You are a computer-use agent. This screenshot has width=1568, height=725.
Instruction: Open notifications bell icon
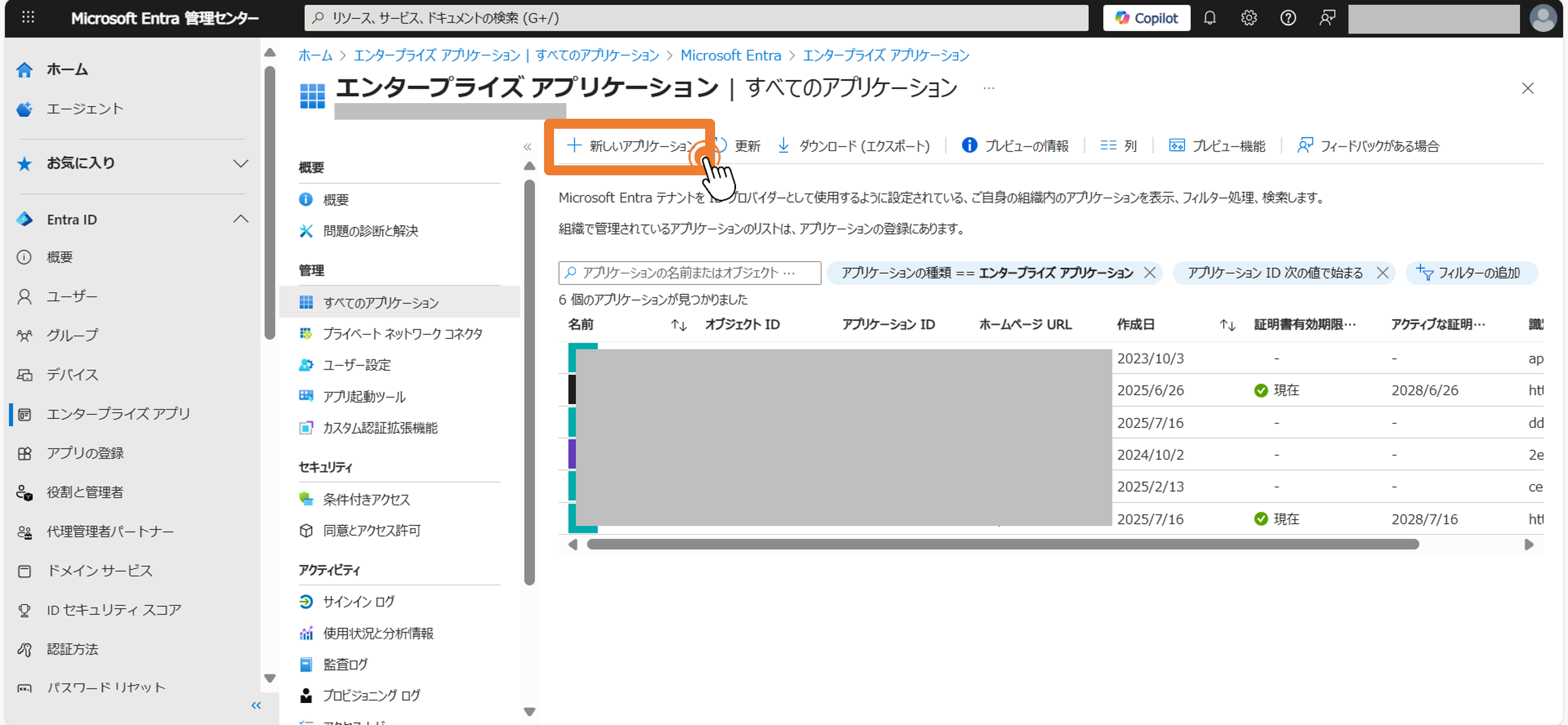pyautogui.click(x=1209, y=18)
